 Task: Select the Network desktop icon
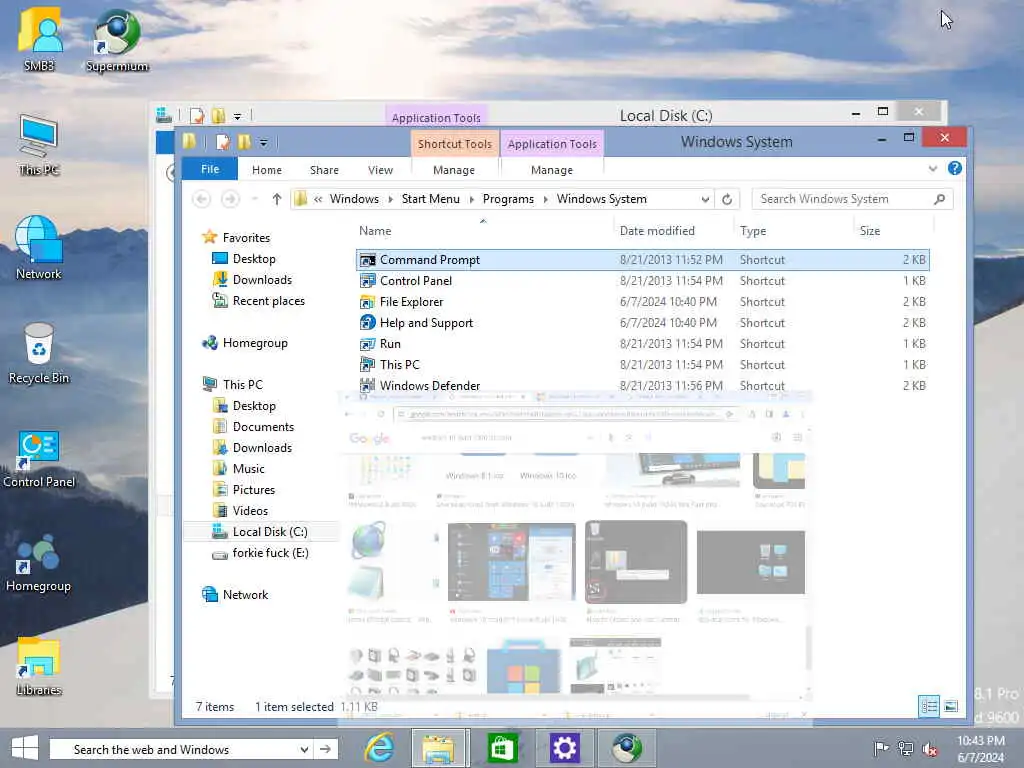39,248
